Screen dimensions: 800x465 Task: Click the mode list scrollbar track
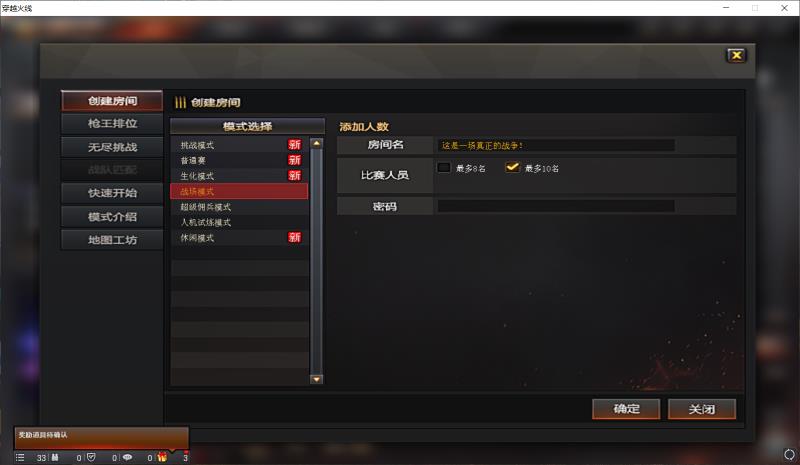pyautogui.click(x=316, y=262)
